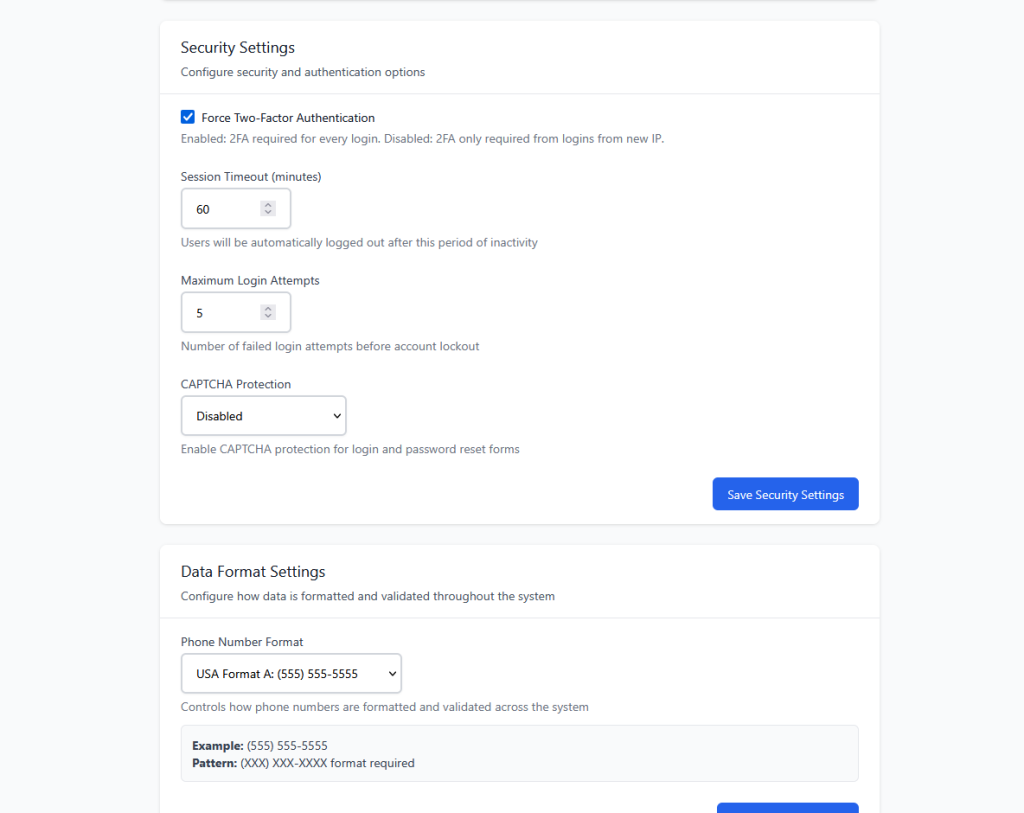The width and height of the screenshot is (1024, 813).
Task: Click the Security Settings section heading
Action: coord(237,47)
